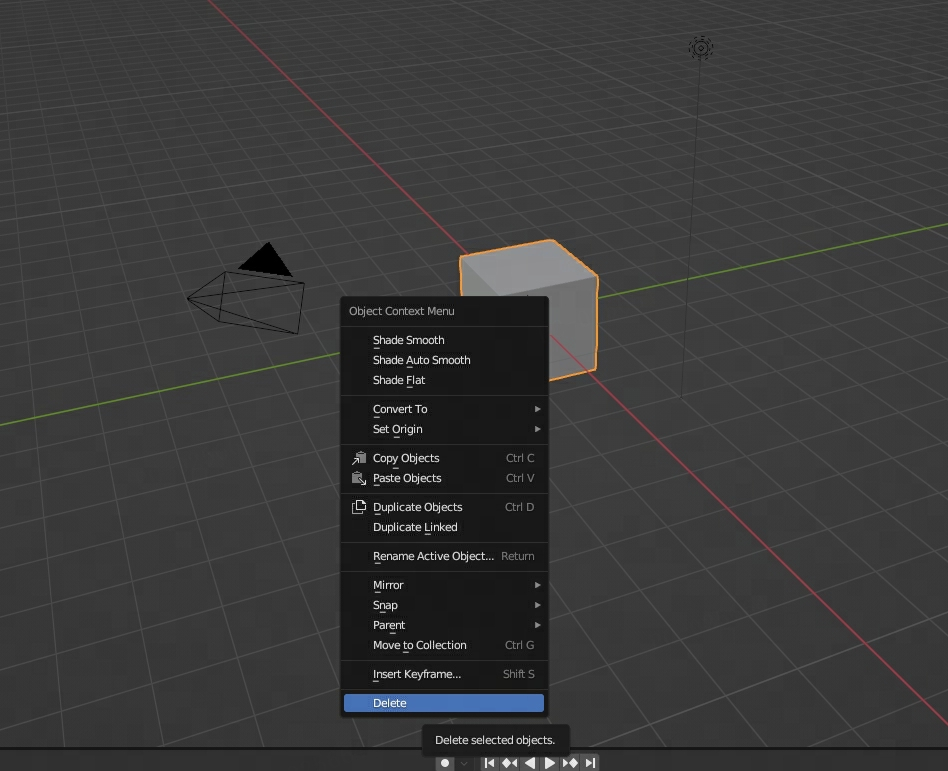This screenshot has height=771, width=948.
Task: Choose Rename Active Object option
Action: (434, 556)
